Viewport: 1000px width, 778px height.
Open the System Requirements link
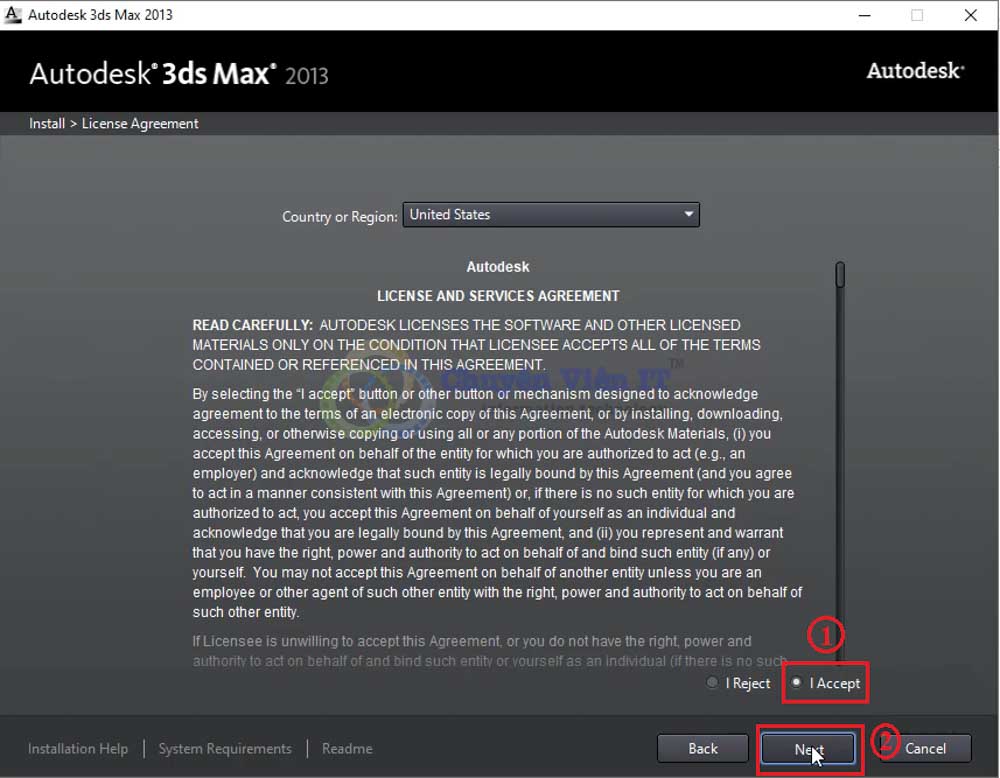tap(225, 749)
